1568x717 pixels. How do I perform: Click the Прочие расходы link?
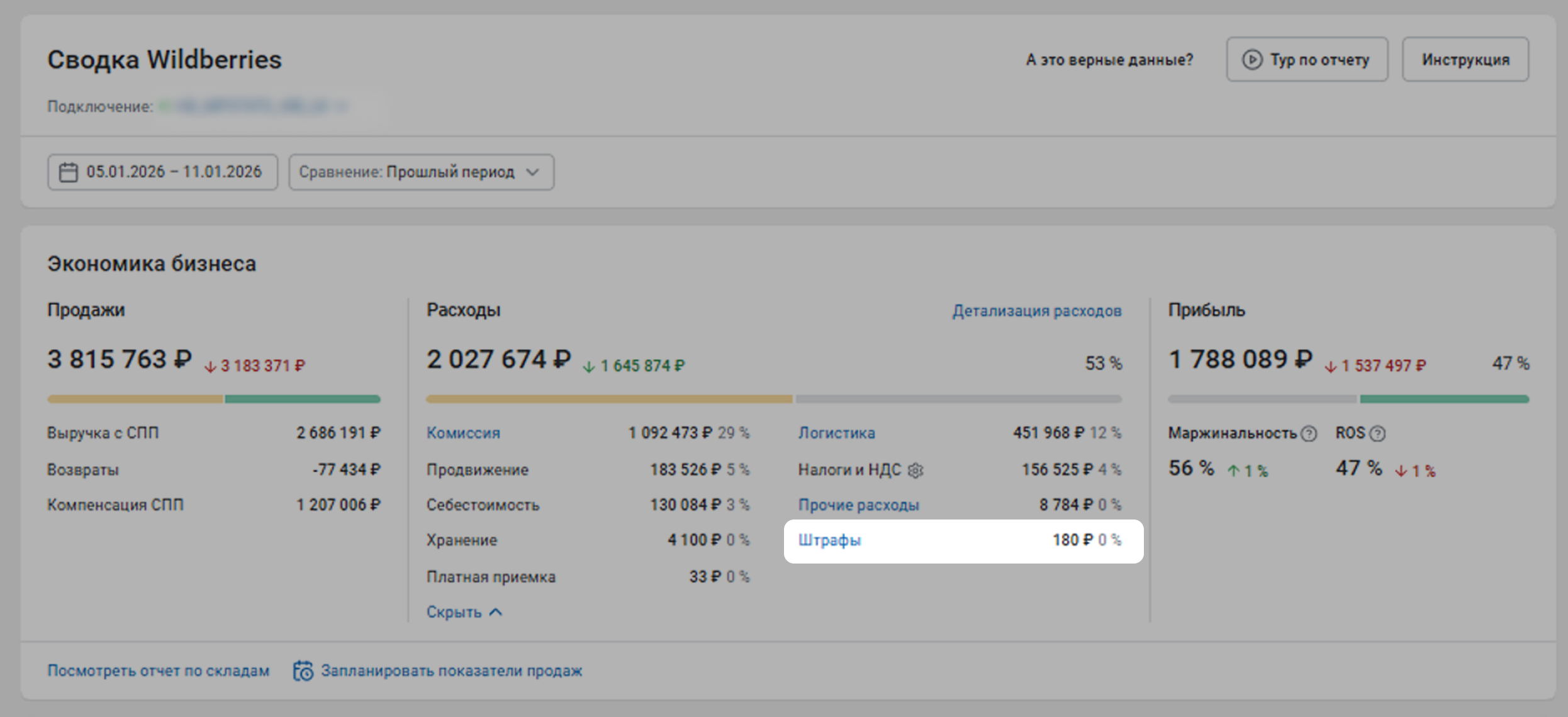pos(858,505)
